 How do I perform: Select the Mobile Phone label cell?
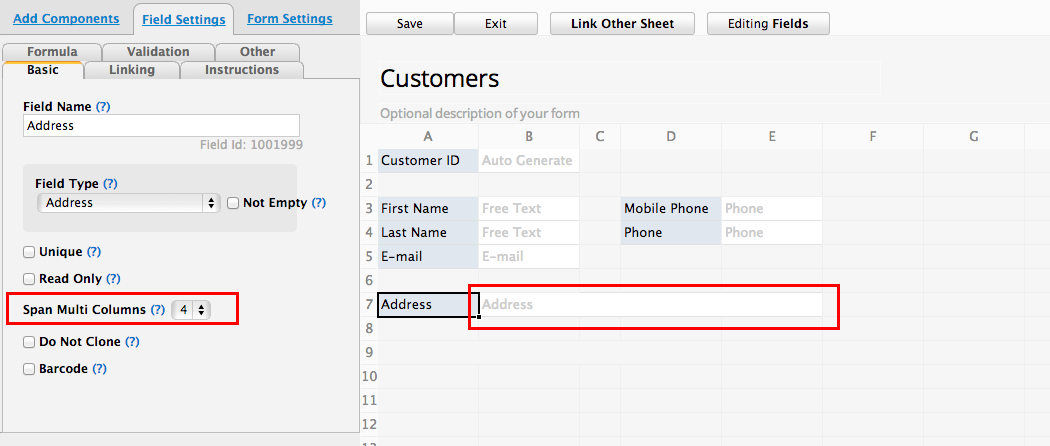[670, 209]
